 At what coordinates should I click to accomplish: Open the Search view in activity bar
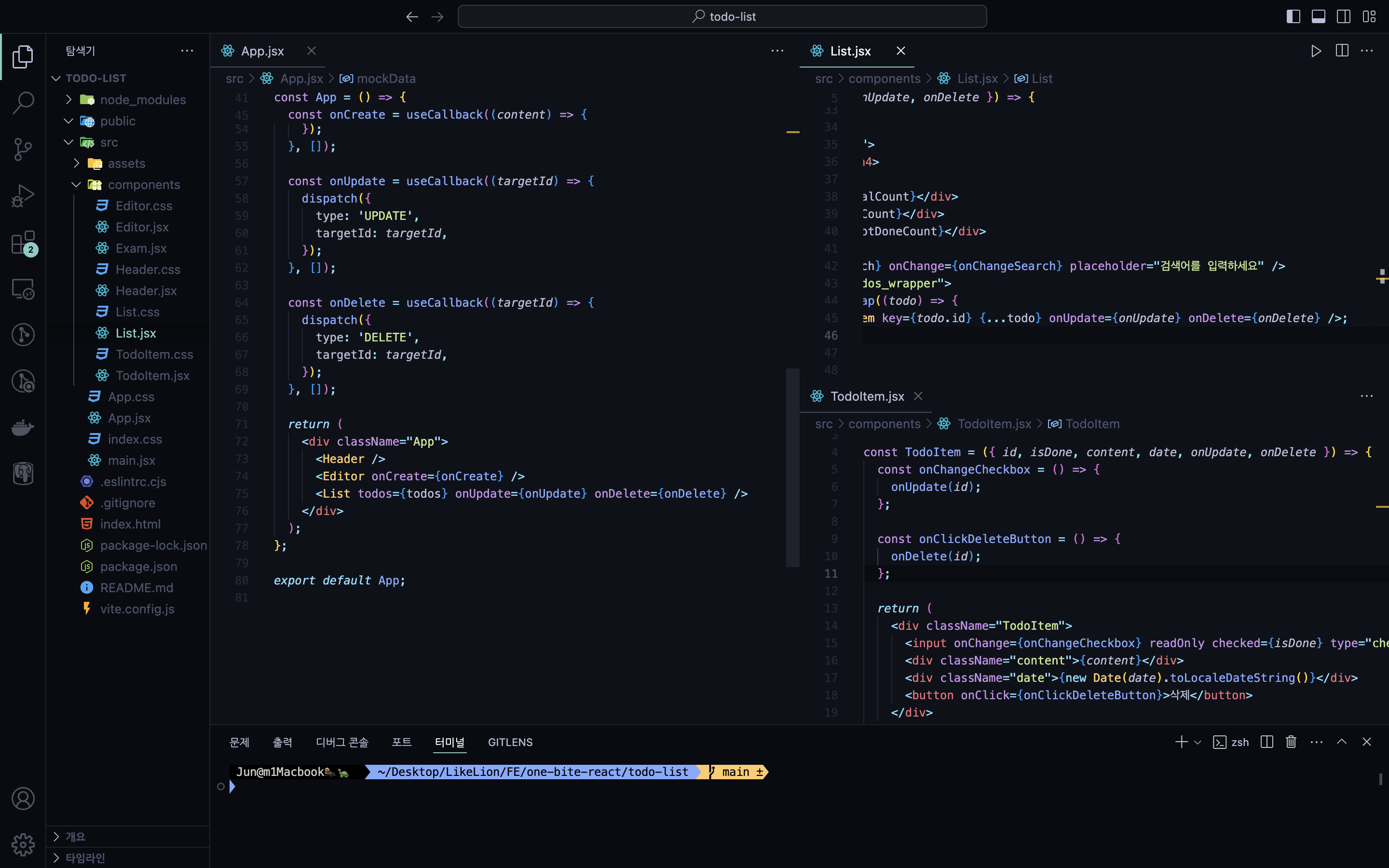click(23, 103)
